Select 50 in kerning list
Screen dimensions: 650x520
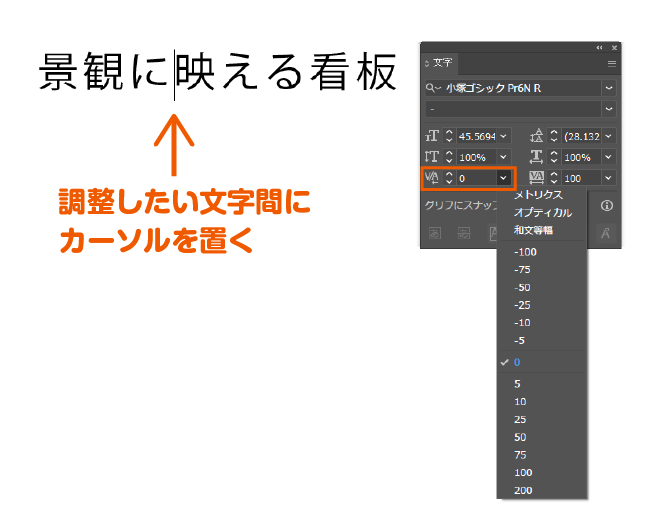(x=542, y=437)
